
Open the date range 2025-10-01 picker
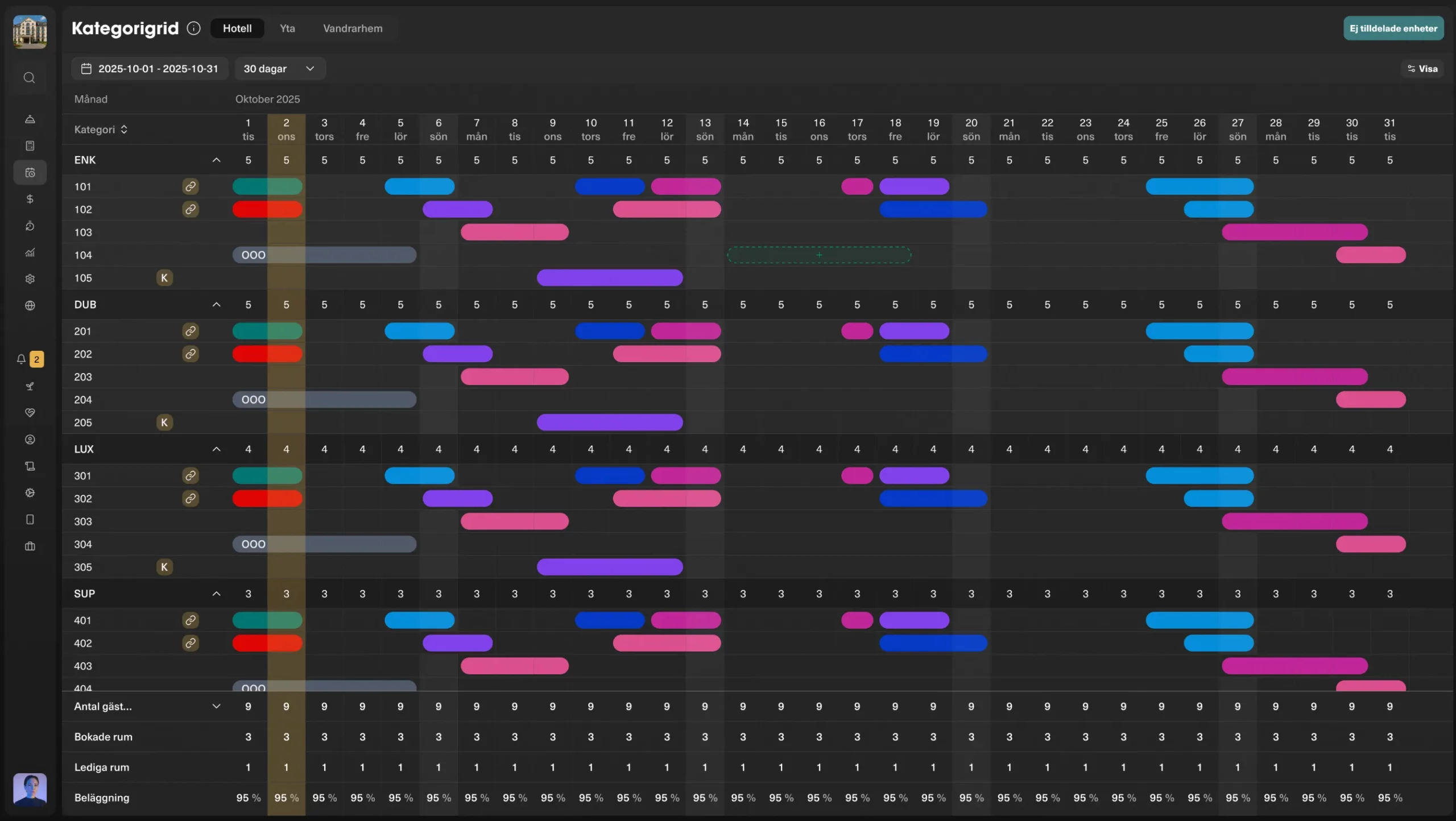coord(150,69)
